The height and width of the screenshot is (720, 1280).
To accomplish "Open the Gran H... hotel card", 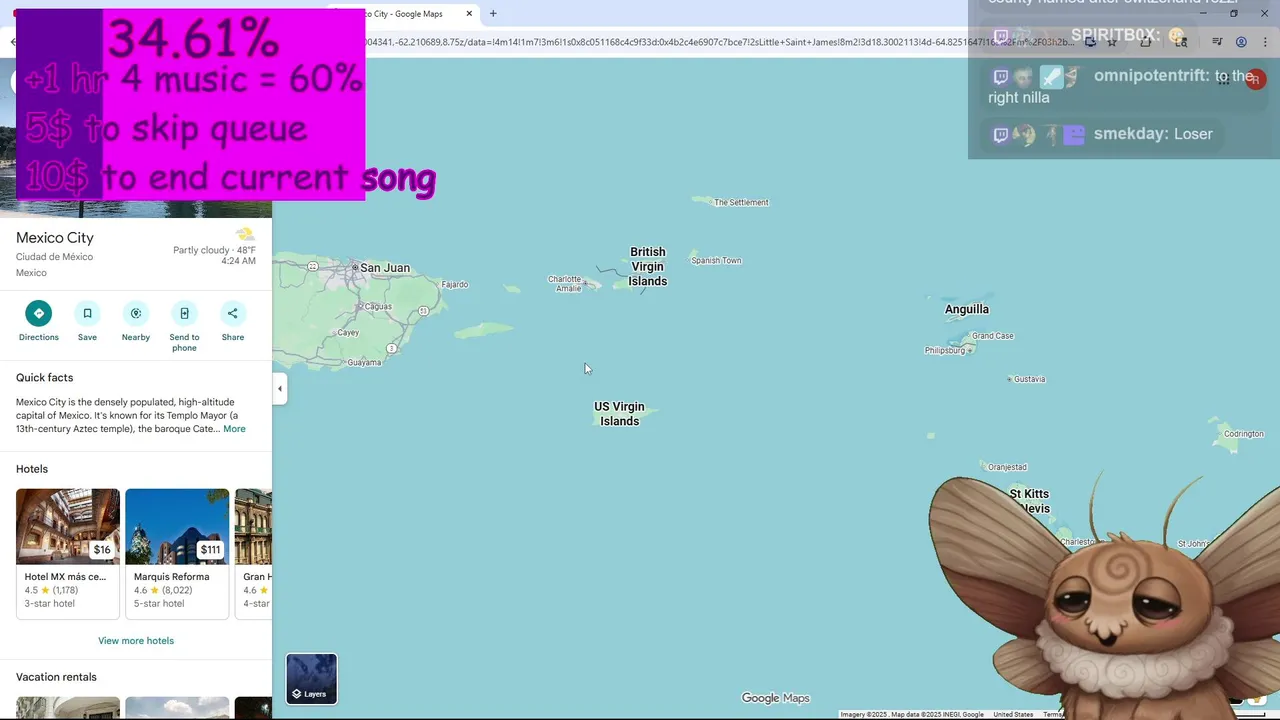I will coord(253,553).
